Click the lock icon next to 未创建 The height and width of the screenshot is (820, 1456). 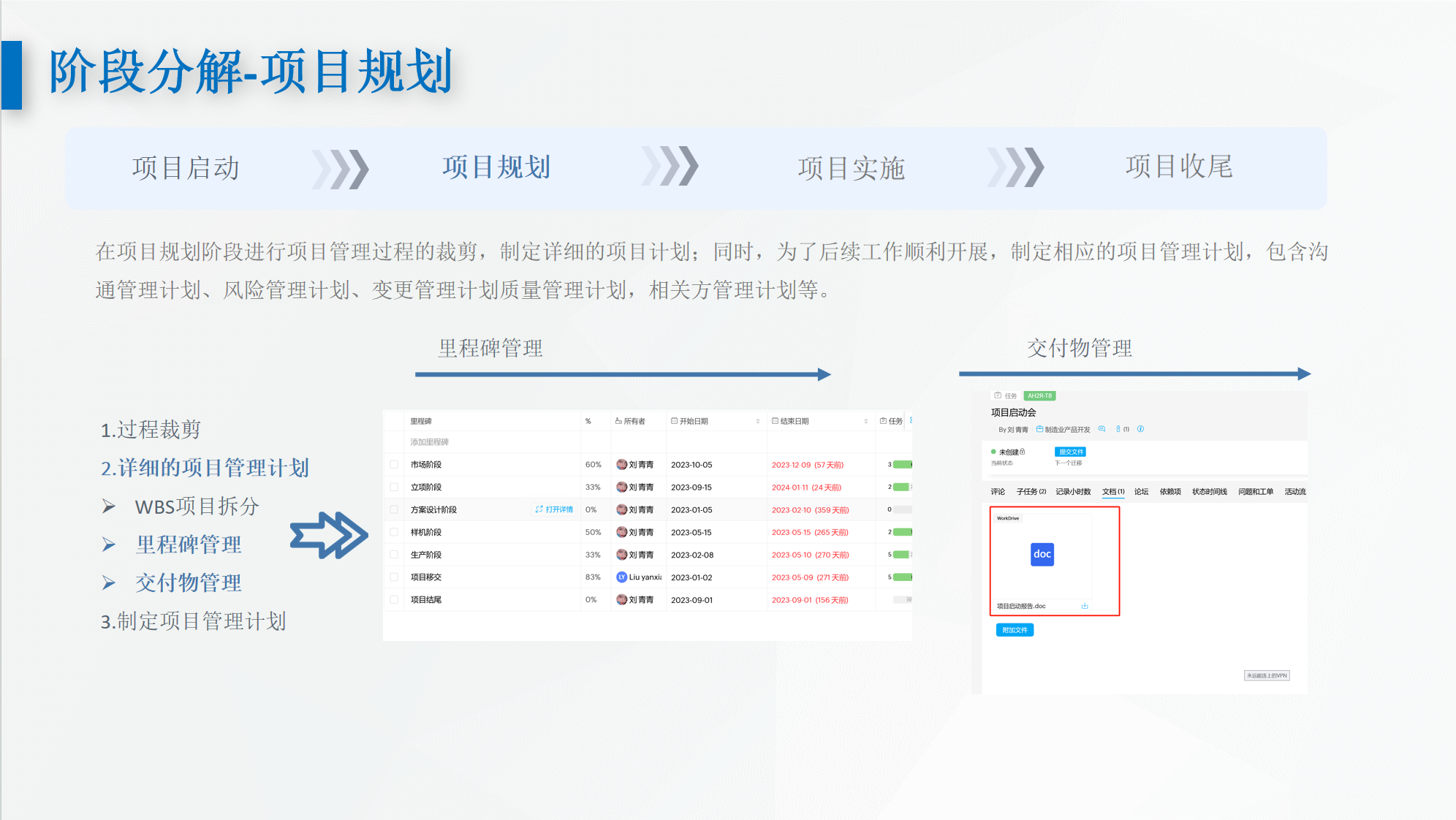pos(1023,452)
